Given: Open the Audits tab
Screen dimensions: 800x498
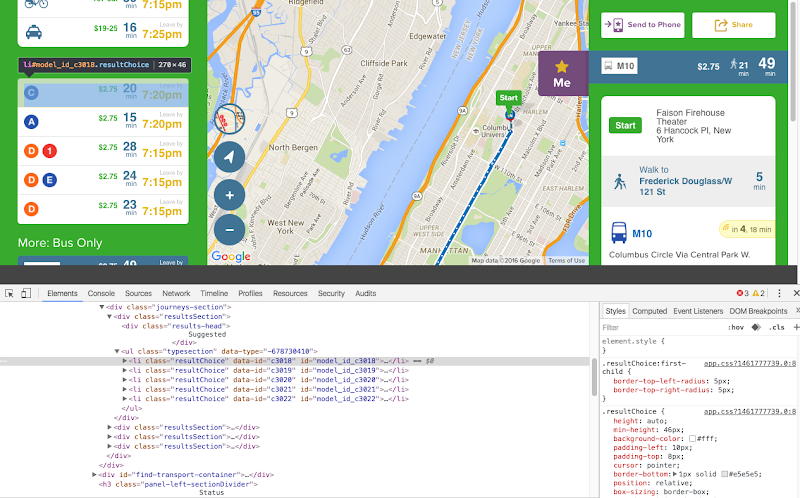Looking at the screenshot, I should tap(365, 293).
